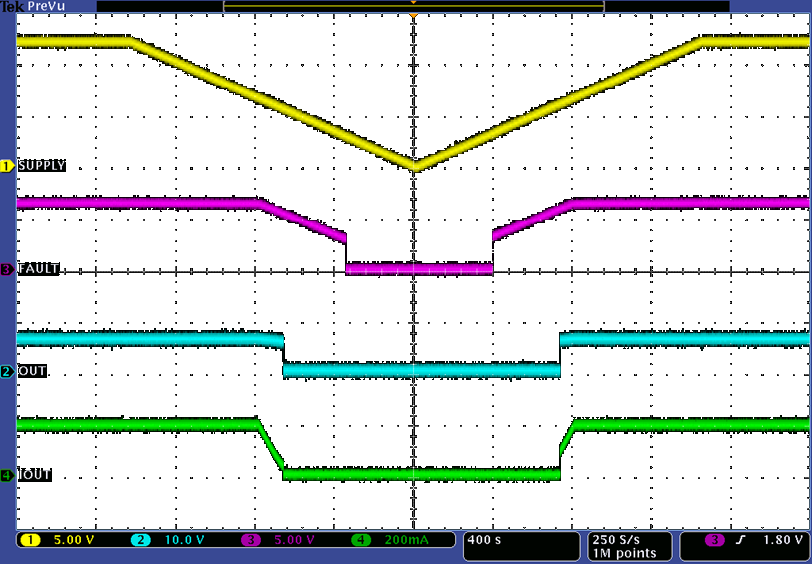This screenshot has width=812, height=564.
Task: Click the channel 2 OUT ground marker
Action: pos(7,371)
